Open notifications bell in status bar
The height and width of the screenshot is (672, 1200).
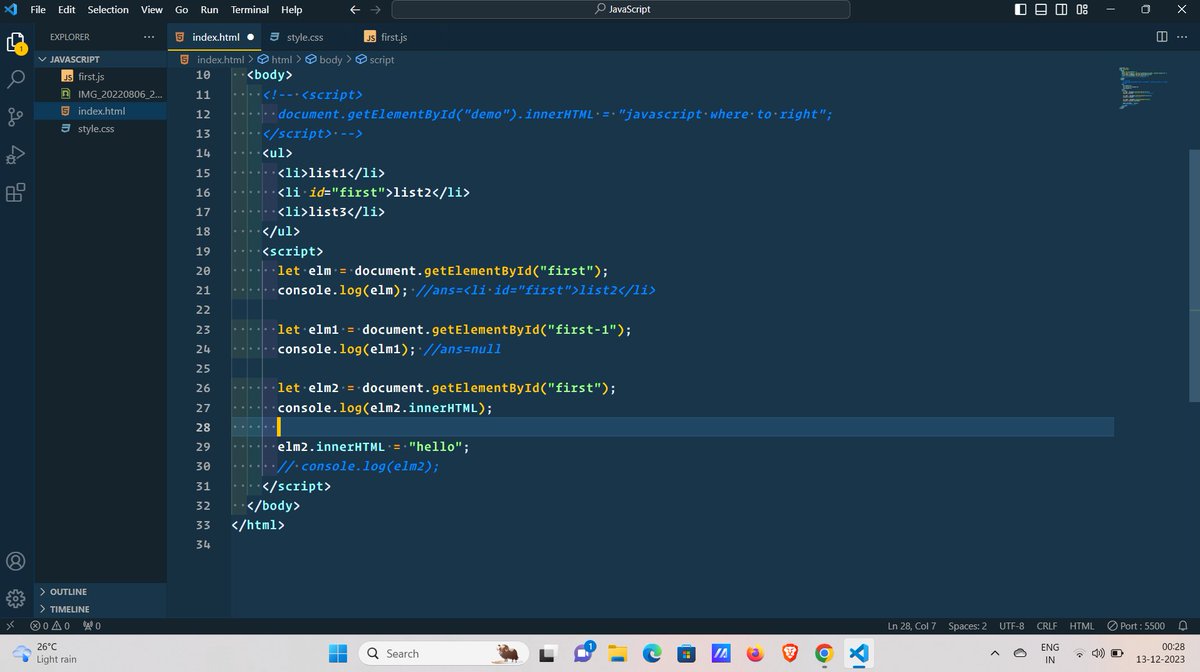pos(1185,626)
